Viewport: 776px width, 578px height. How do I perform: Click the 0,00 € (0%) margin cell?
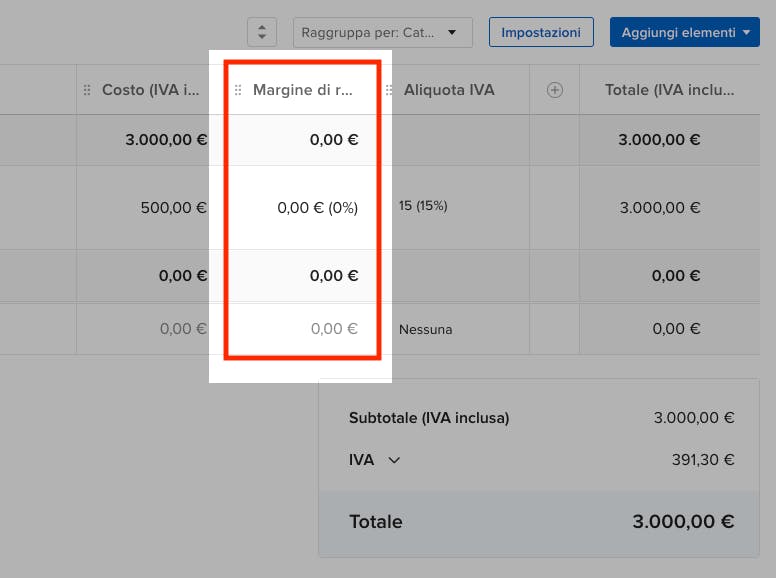click(x=317, y=208)
